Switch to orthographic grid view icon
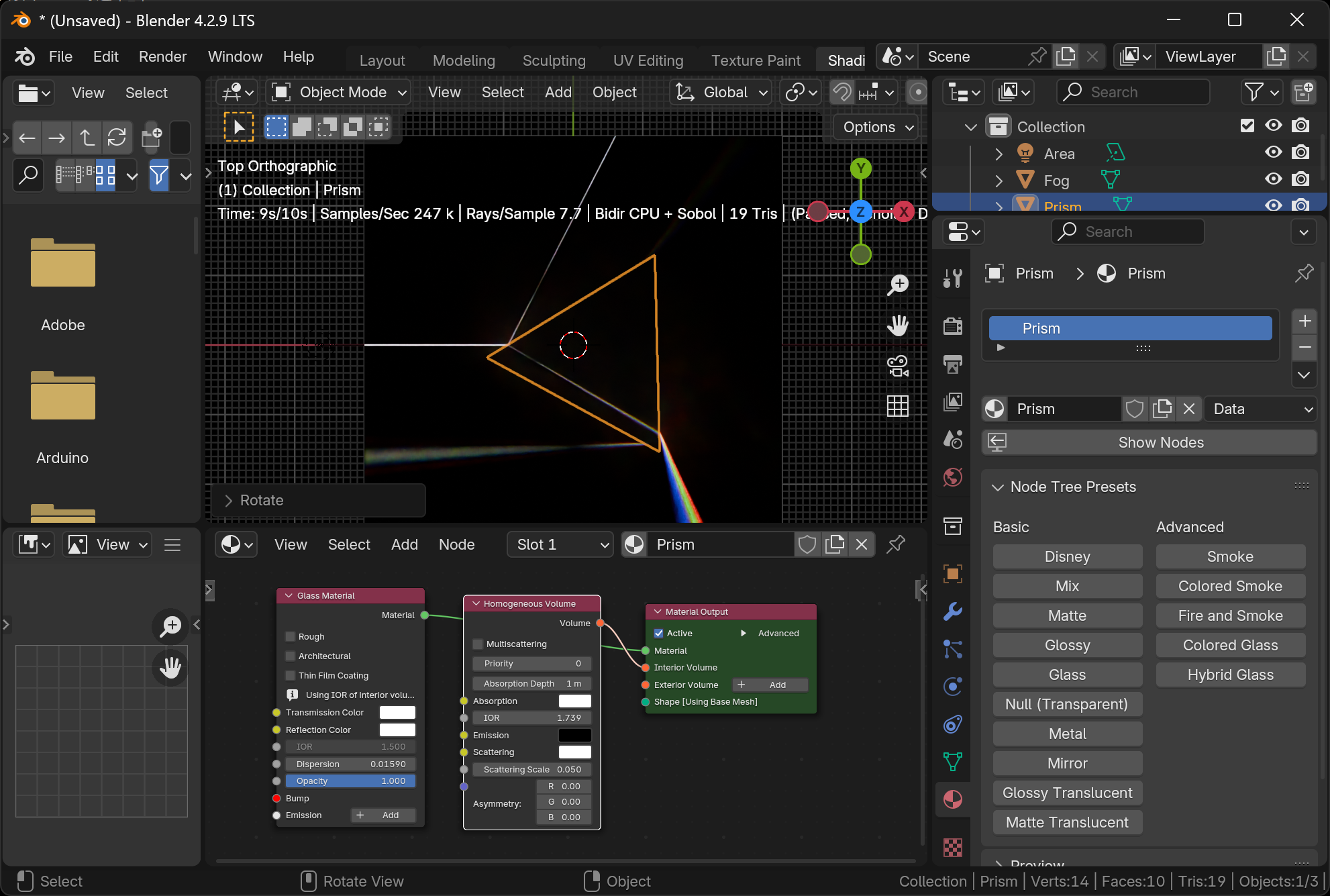Screen dimensions: 1330x896 (897, 406)
